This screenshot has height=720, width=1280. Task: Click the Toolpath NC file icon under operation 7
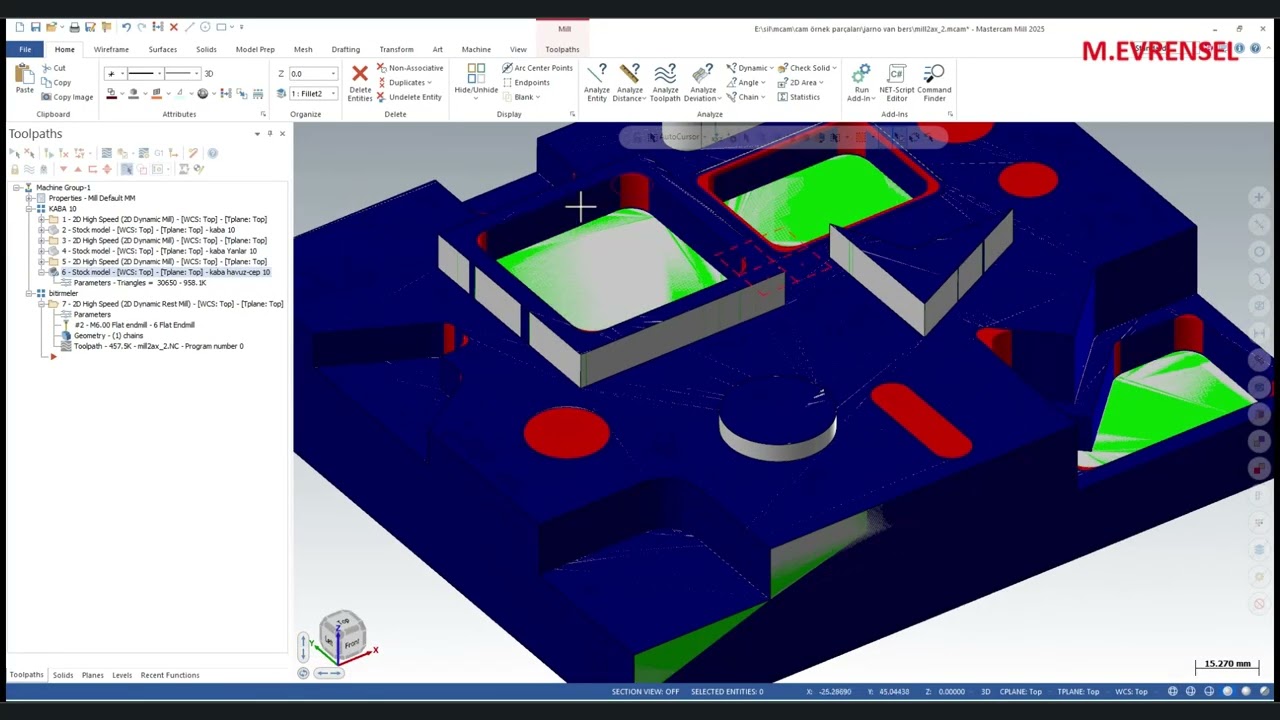click(66, 346)
